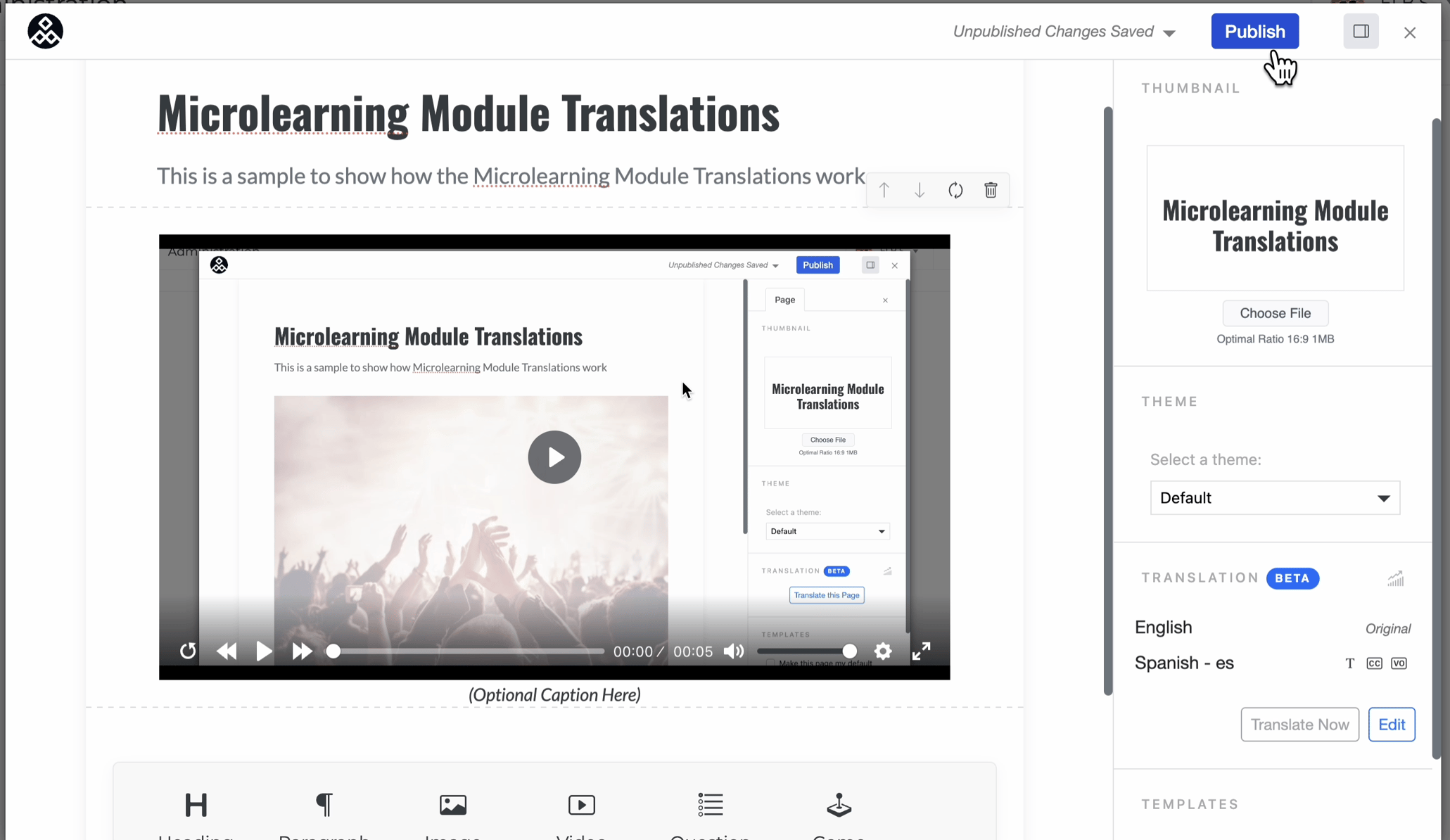Toggle closed captions for Spanish
The width and height of the screenshot is (1450, 840).
[1374, 663]
